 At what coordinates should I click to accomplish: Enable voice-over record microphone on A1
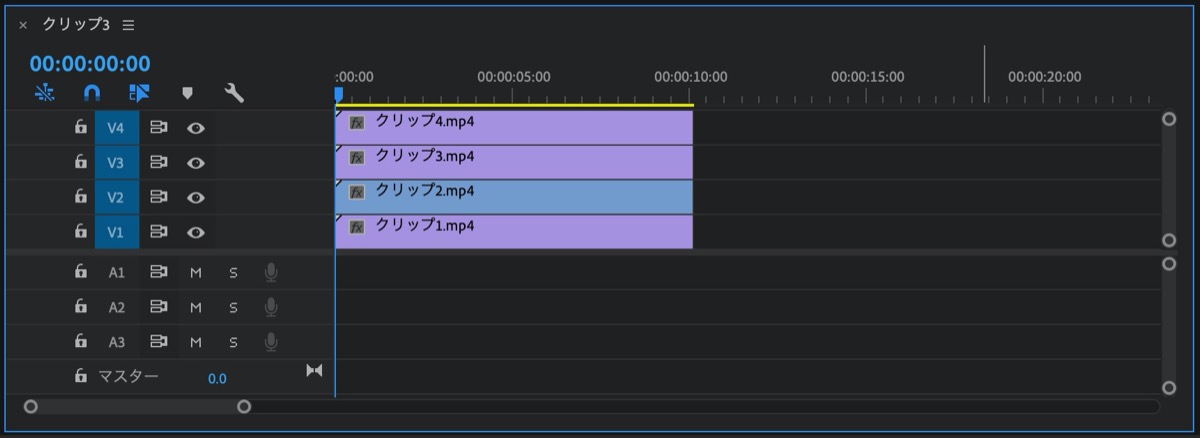point(270,272)
